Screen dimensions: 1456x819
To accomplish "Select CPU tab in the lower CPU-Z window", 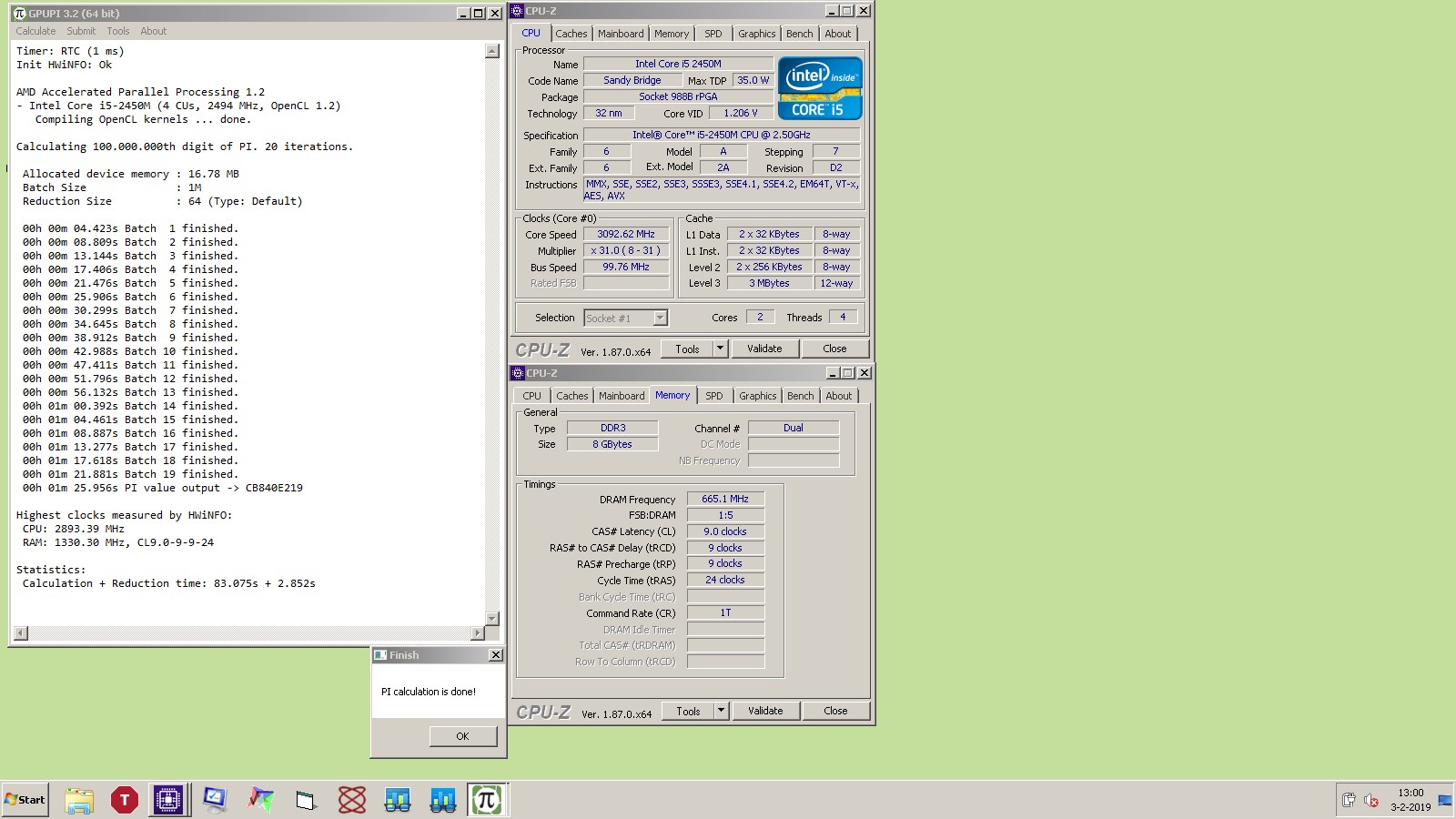I will coord(532,396).
